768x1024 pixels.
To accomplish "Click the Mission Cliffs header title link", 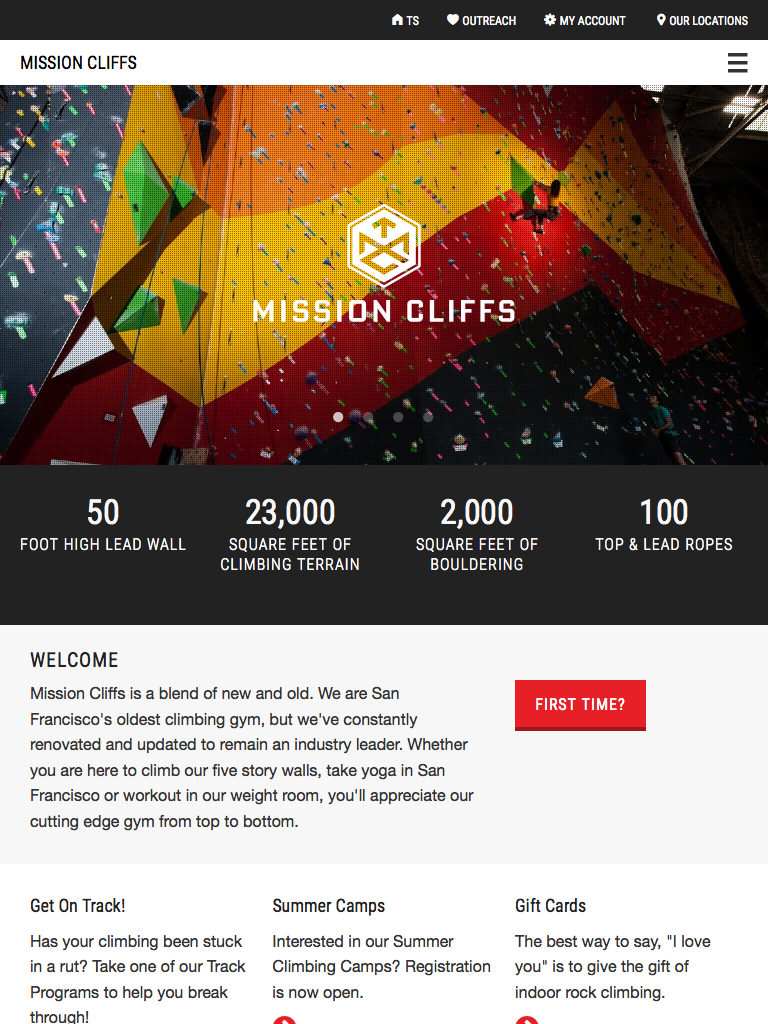I will [x=78, y=63].
